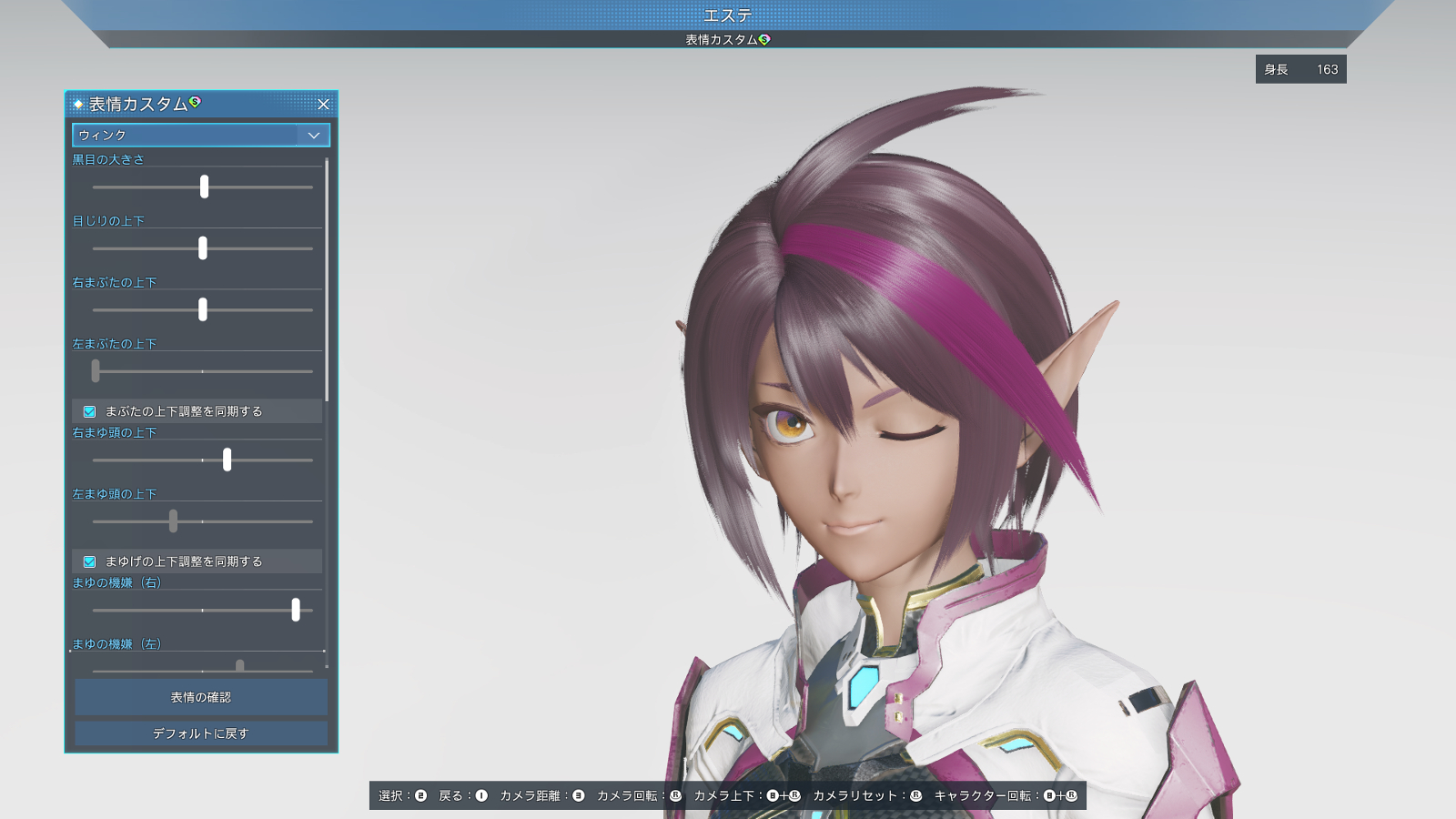Toggle まゆげの上下調整を同期する checkbox
This screenshot has width=1456, height=819.
pos(89,561)
